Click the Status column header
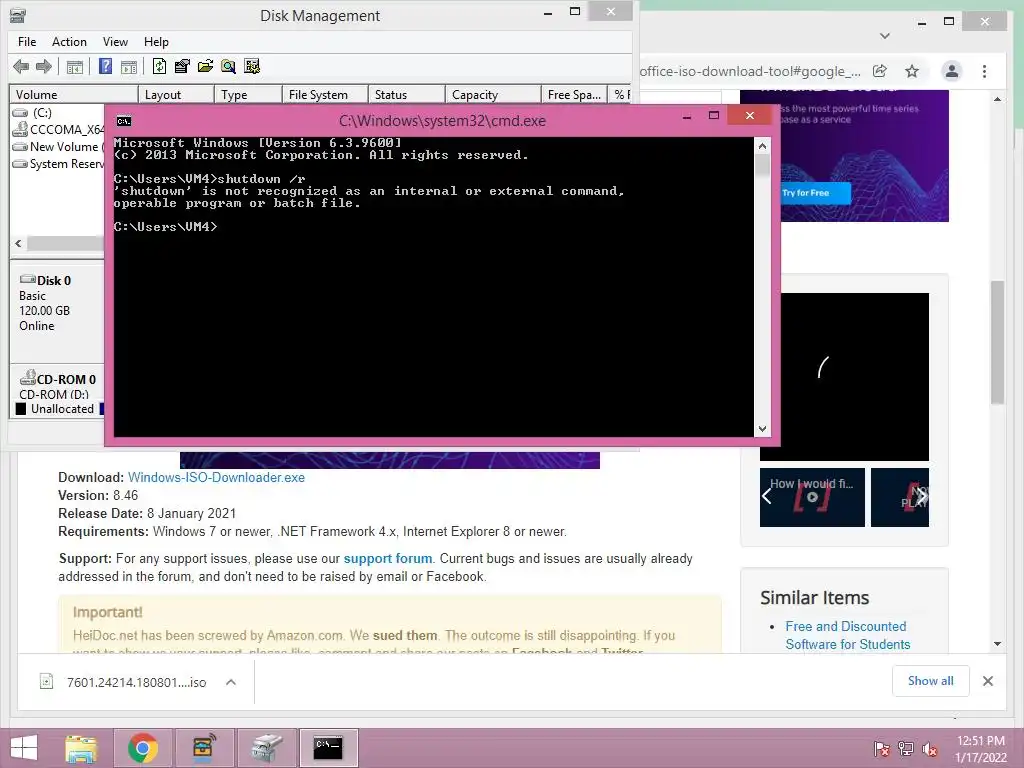1024x768 pixels. [406, 95]
